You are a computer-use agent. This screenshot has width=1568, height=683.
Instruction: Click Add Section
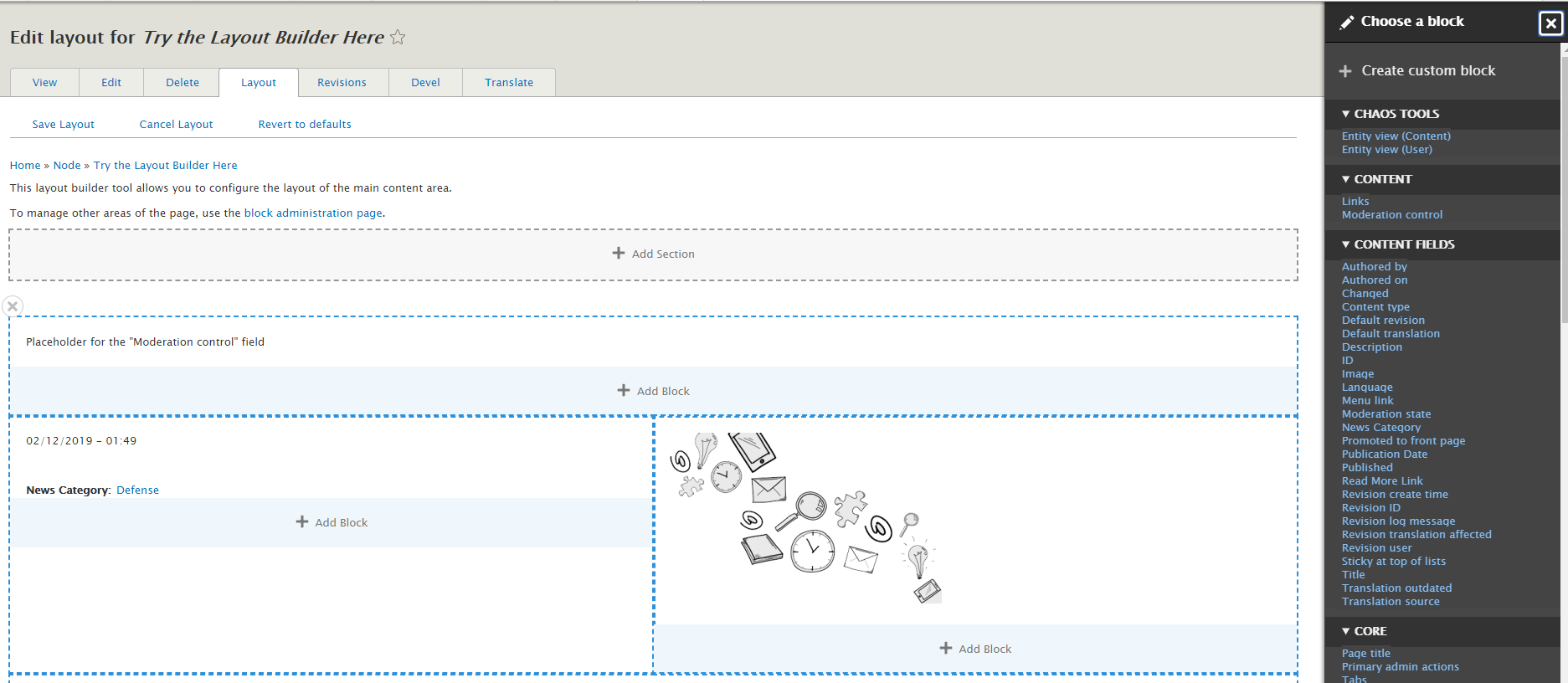(654, 254)
